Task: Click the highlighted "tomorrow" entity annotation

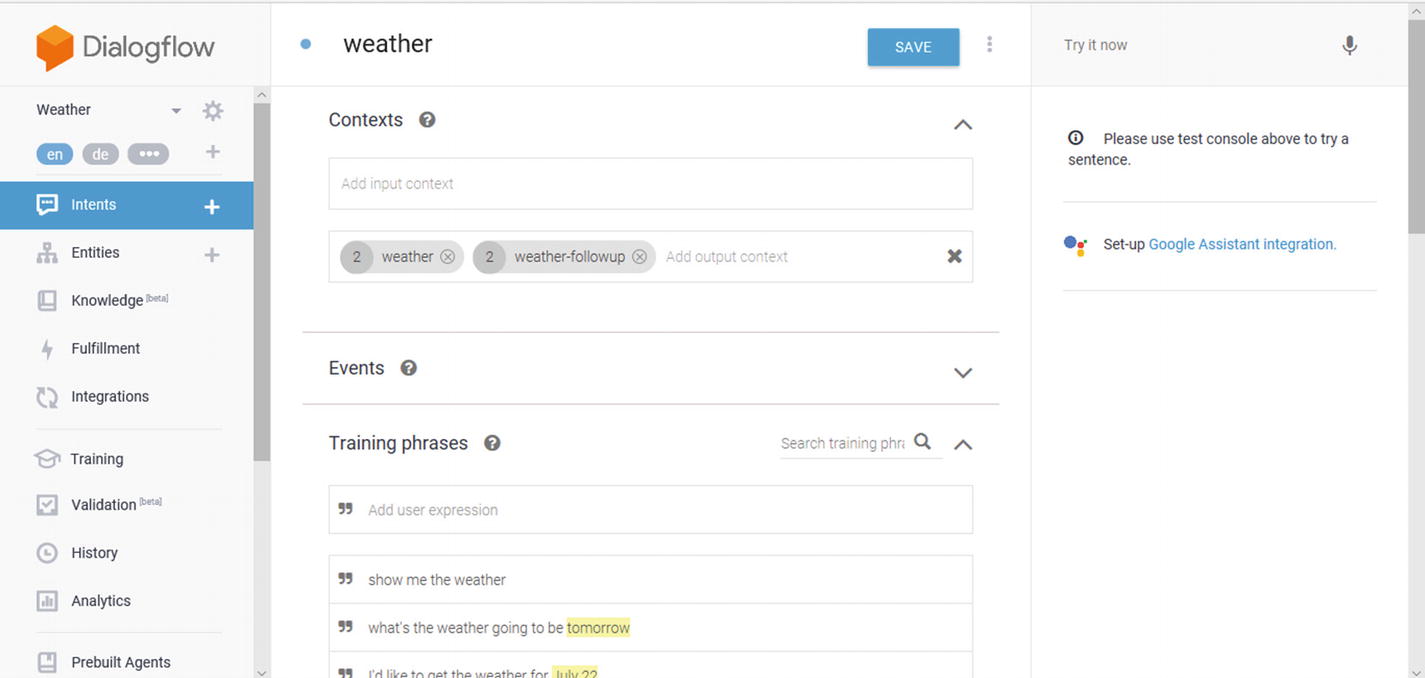Action: [598, 628]
